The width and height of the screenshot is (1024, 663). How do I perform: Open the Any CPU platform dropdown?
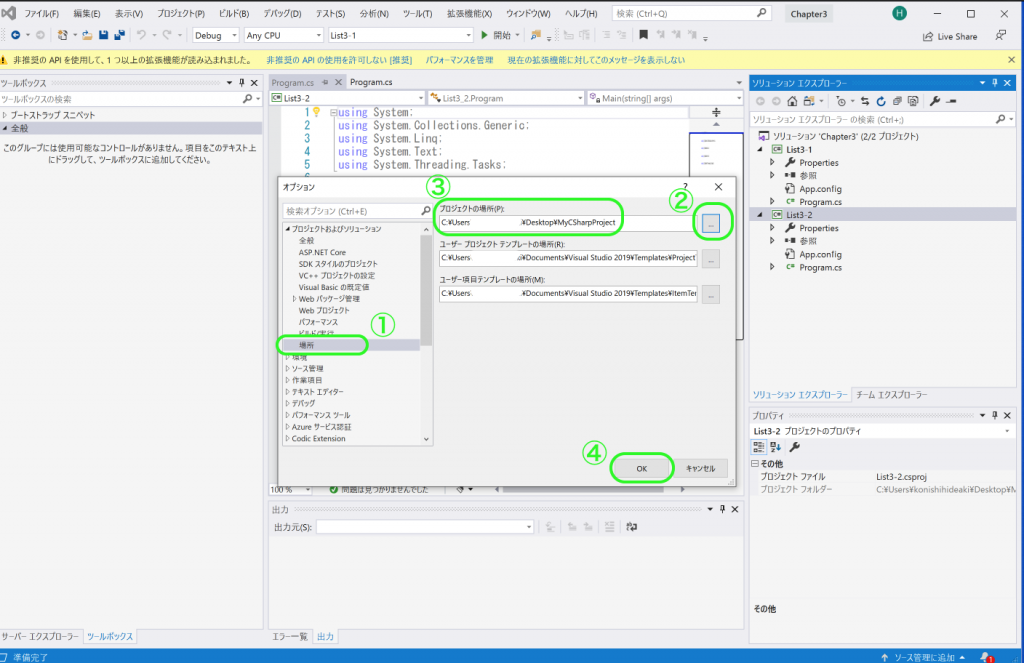(283, 35)
